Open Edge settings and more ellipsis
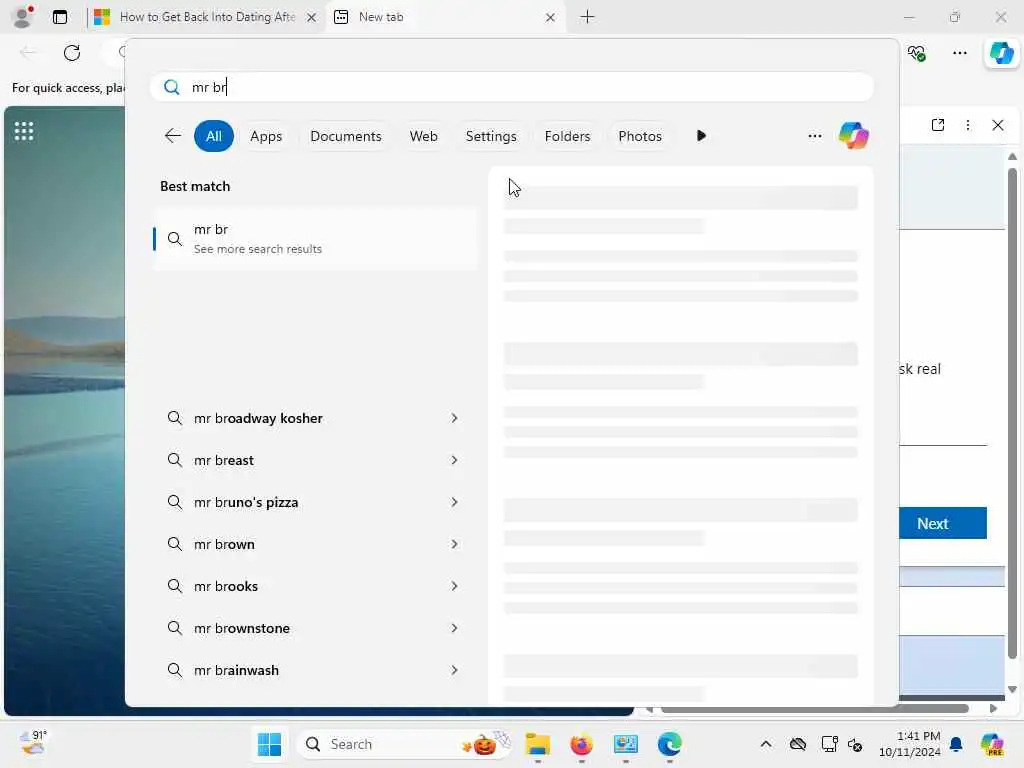 [959, 53]
